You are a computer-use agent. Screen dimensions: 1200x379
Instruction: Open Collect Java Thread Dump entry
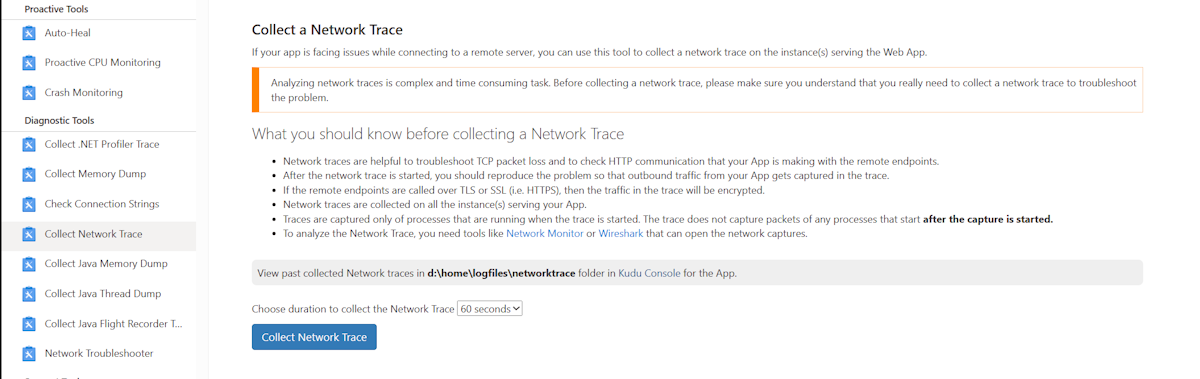(x=98, y=294)
